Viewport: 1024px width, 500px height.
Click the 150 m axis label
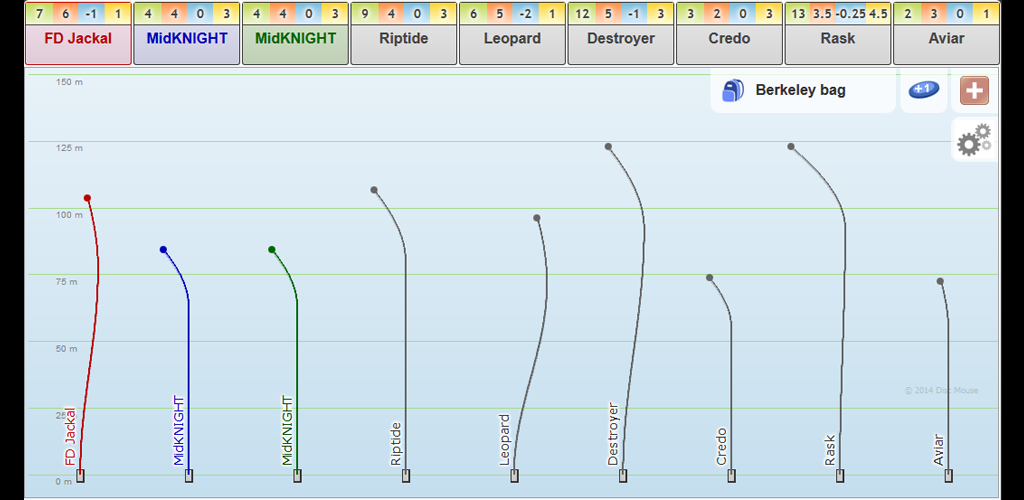click(69, 82)
